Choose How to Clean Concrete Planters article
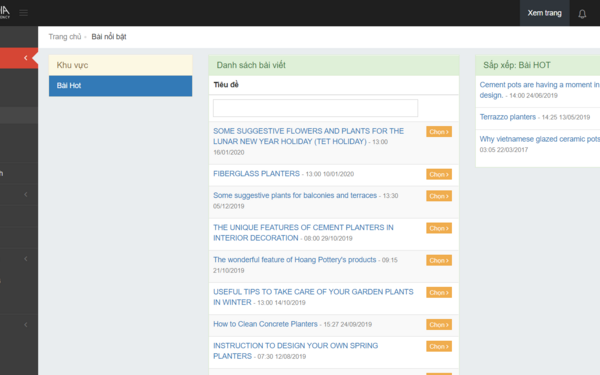 point(439,324)
